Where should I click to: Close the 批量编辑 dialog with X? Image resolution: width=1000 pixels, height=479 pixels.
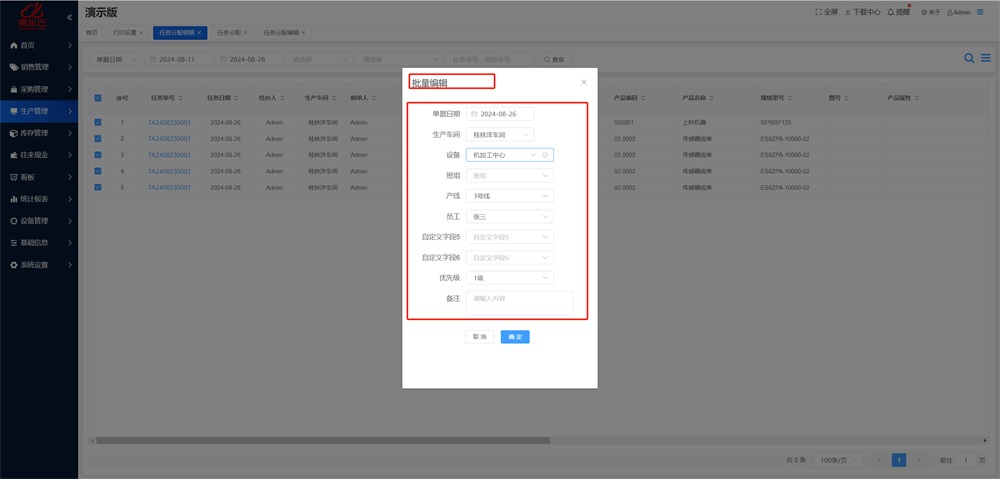(x=584, y=82)
